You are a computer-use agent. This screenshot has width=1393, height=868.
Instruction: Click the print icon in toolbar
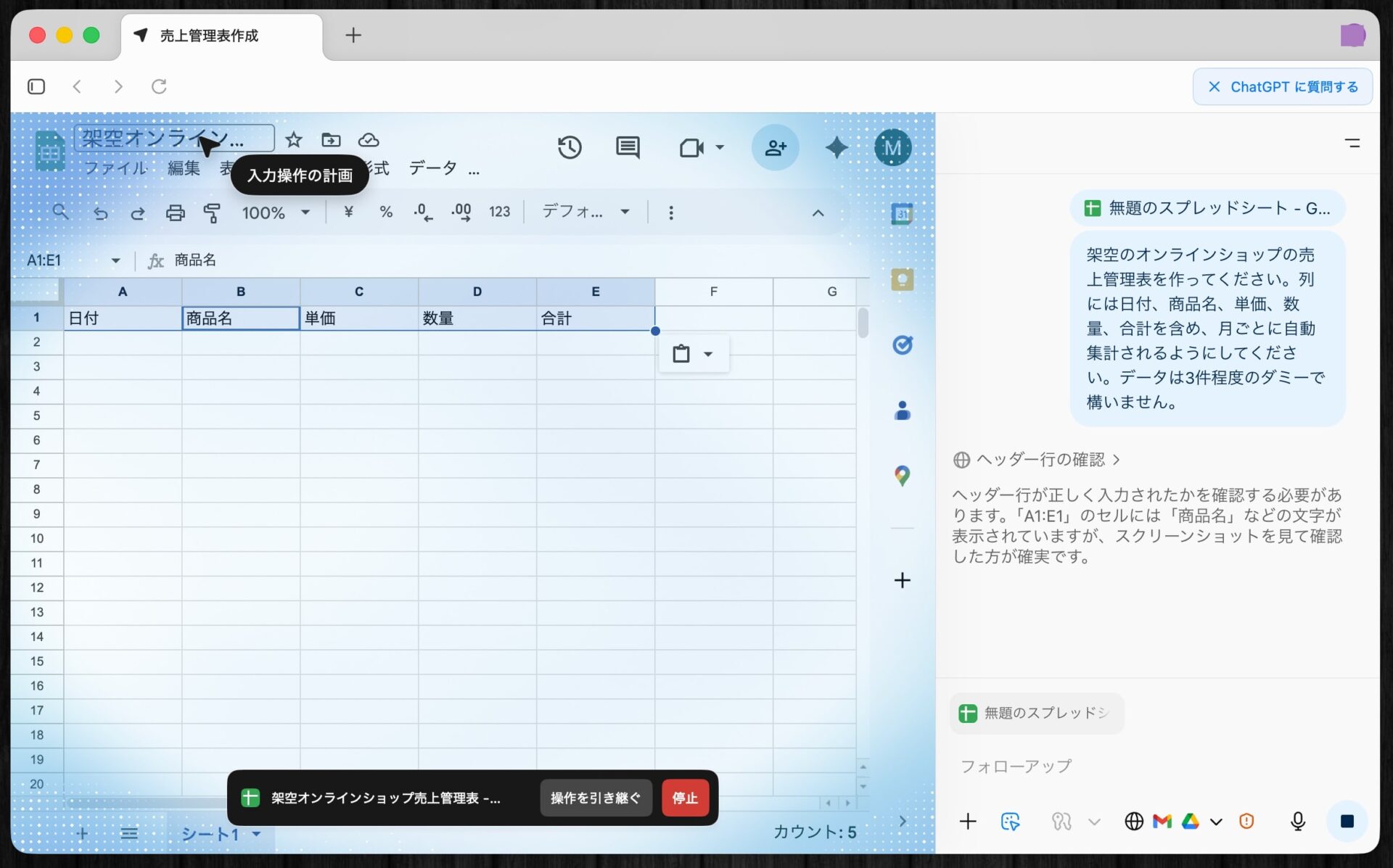(175, 212)
